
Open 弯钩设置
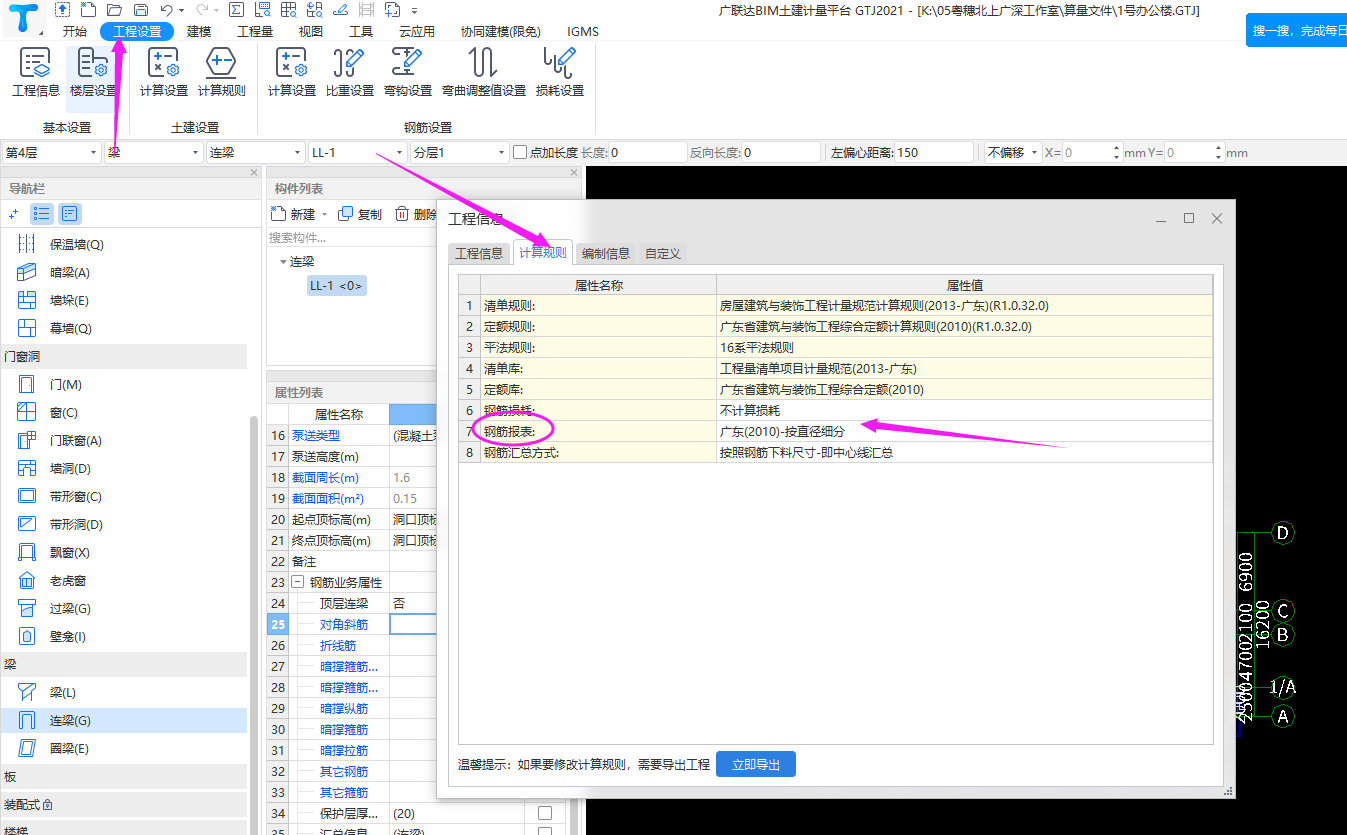tap(408, 72)
